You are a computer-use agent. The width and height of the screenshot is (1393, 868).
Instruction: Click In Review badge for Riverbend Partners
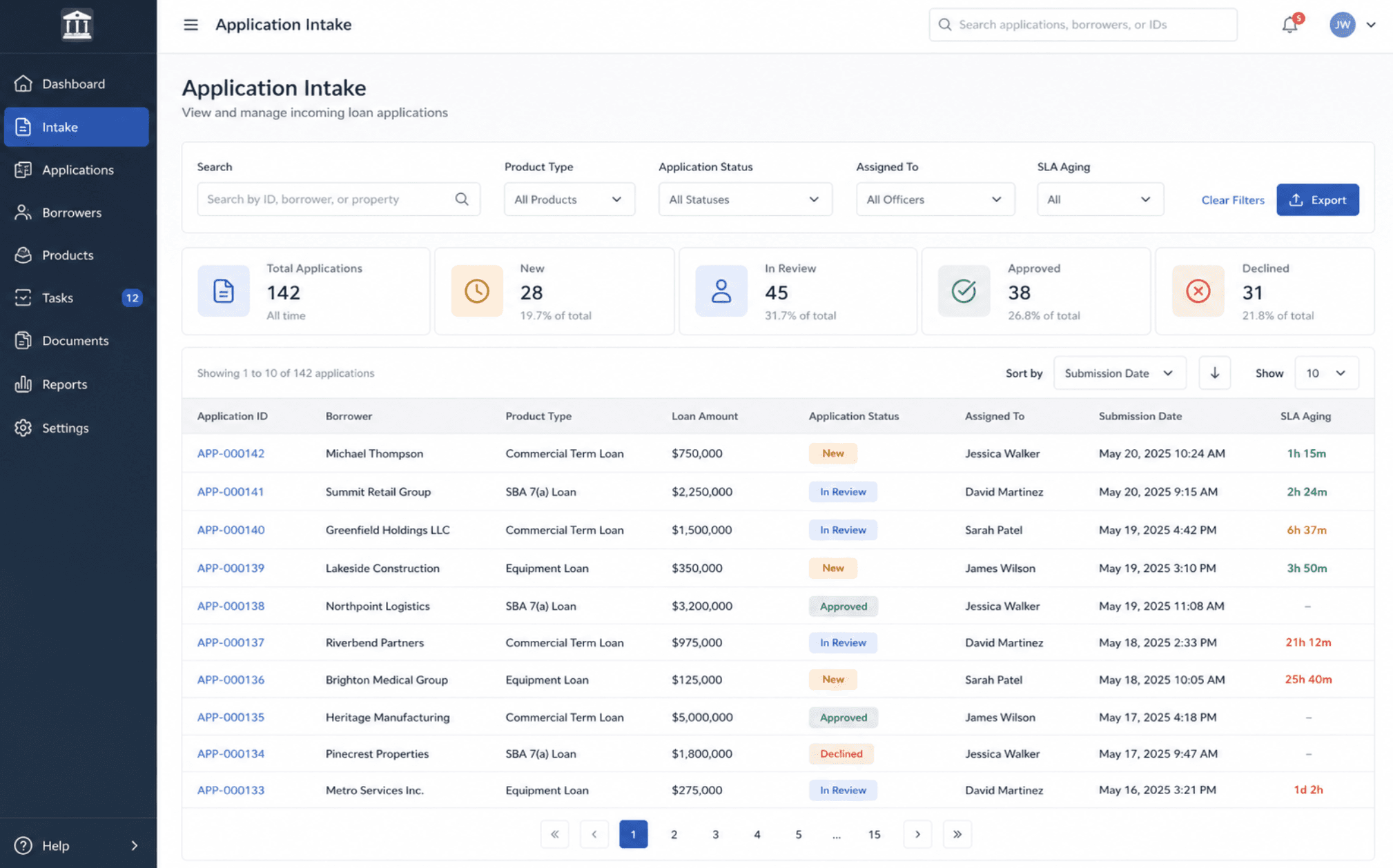point(842,642)
